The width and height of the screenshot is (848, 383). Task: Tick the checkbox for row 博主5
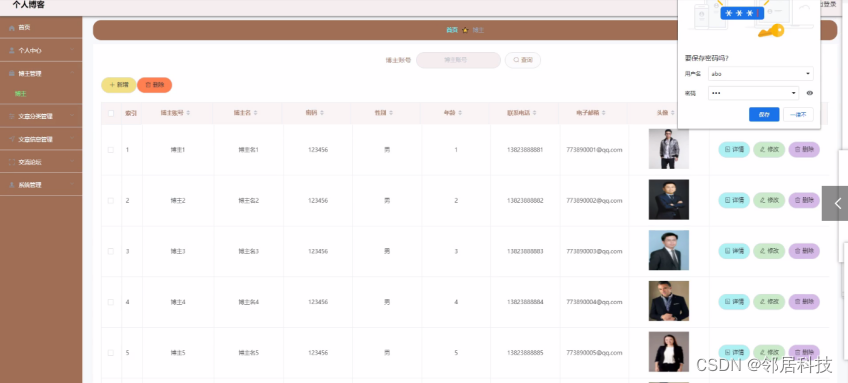tap(111, 353)
